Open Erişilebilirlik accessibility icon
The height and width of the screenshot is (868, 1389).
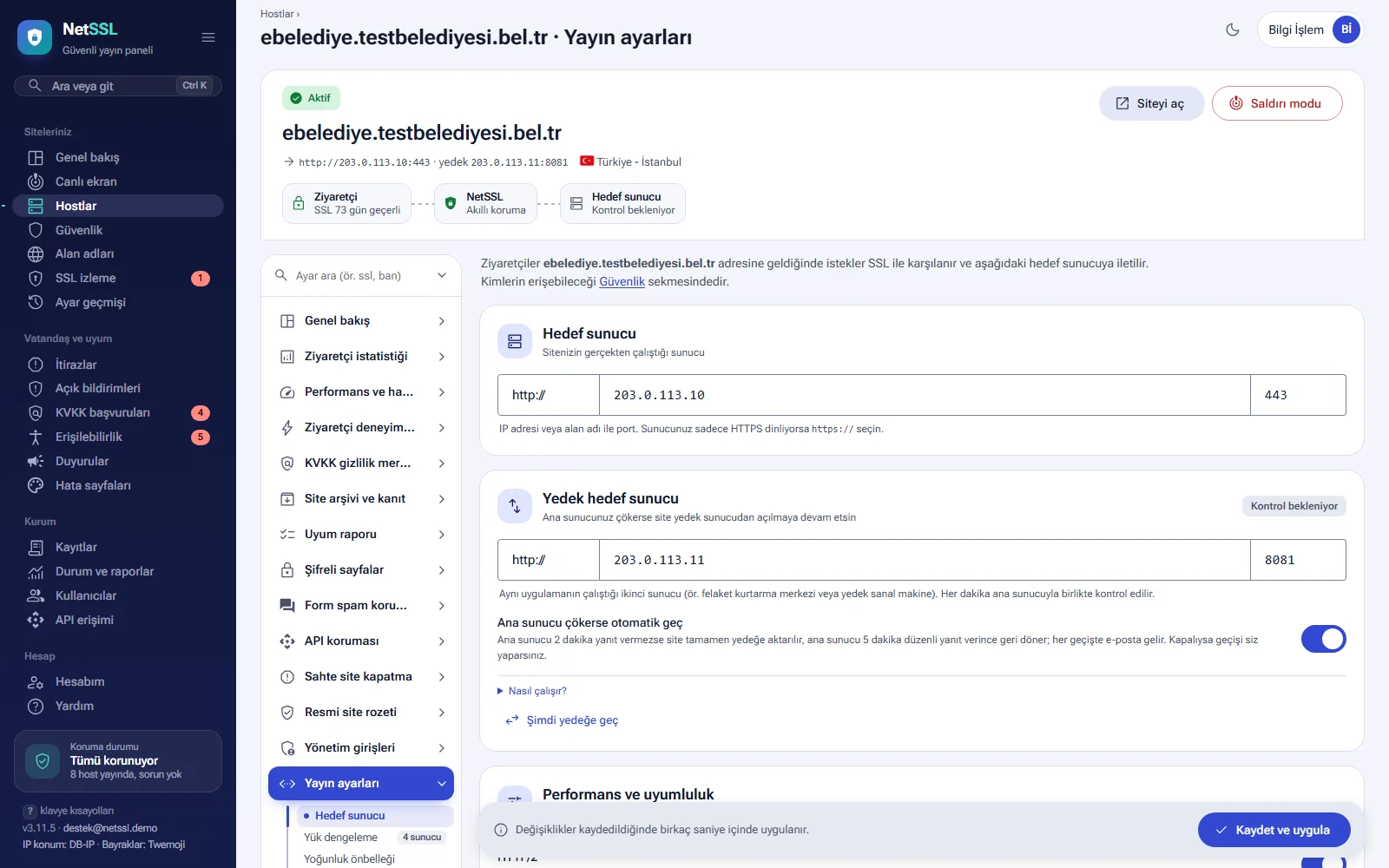pos(36,437)
